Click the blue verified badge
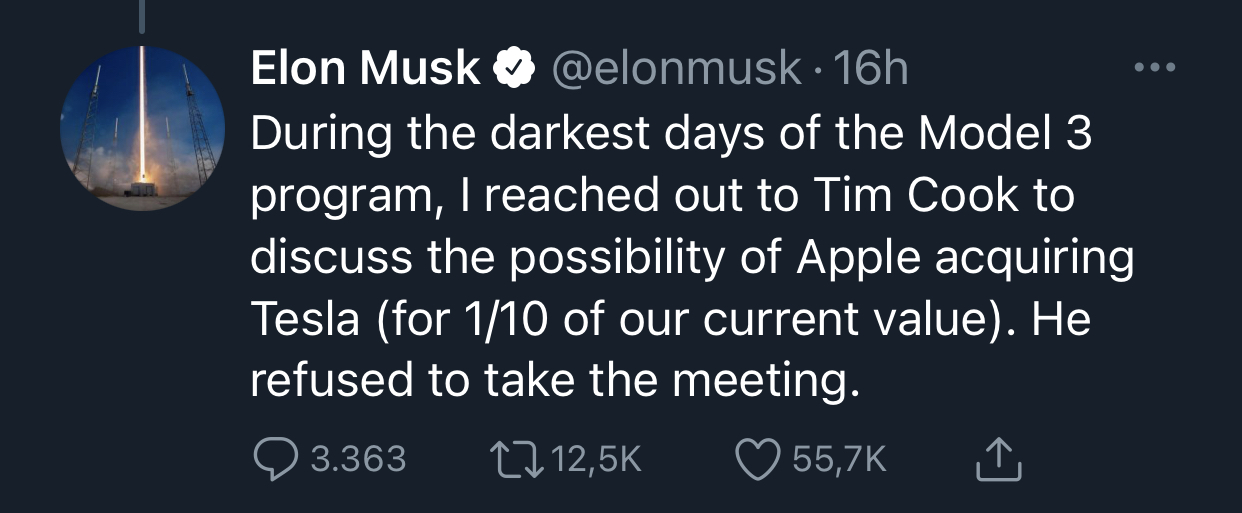 (510, 69)
